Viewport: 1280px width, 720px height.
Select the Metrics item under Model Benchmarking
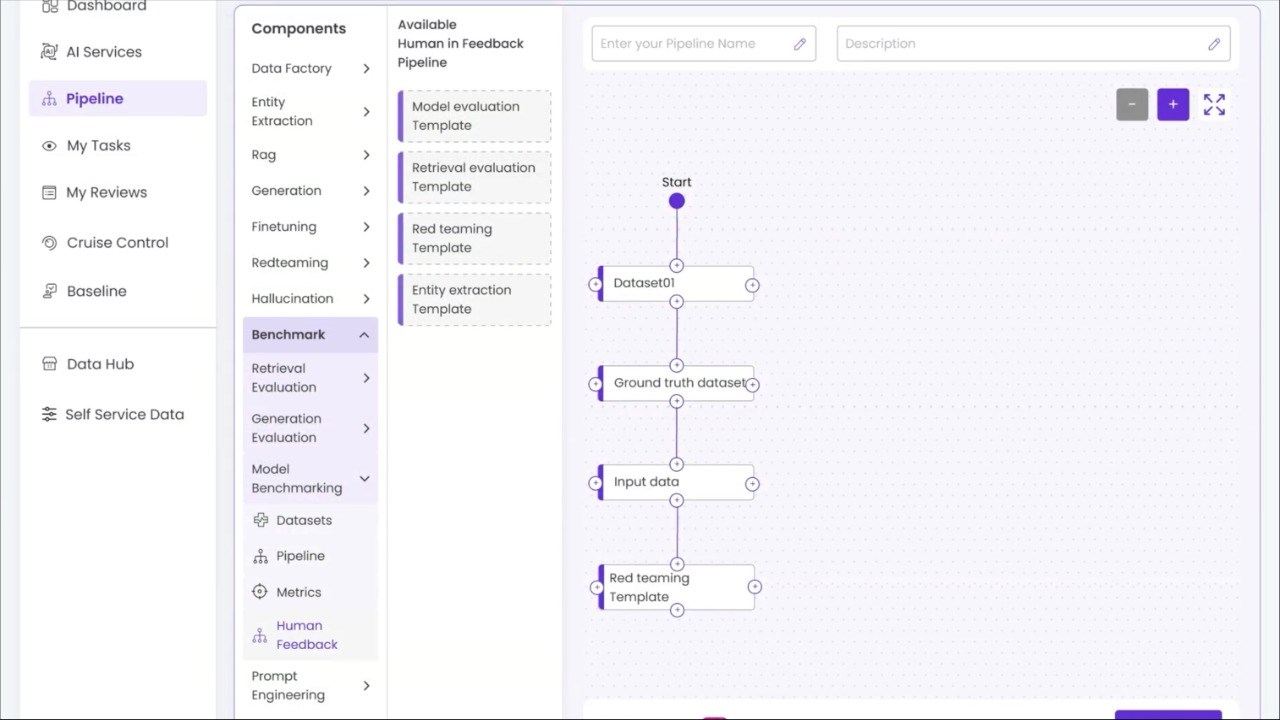298,592
